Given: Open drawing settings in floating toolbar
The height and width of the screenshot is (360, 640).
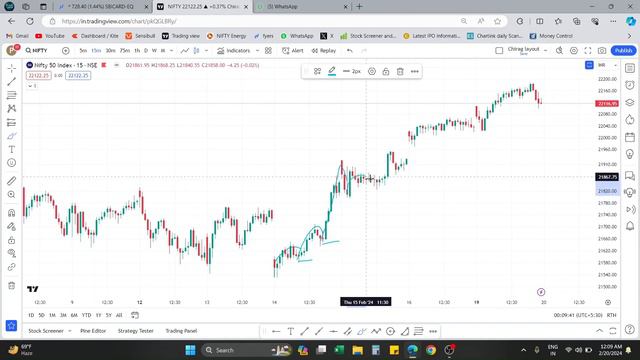Looking at the screenshot, I should pyautogui.click(x=371, y=71).
